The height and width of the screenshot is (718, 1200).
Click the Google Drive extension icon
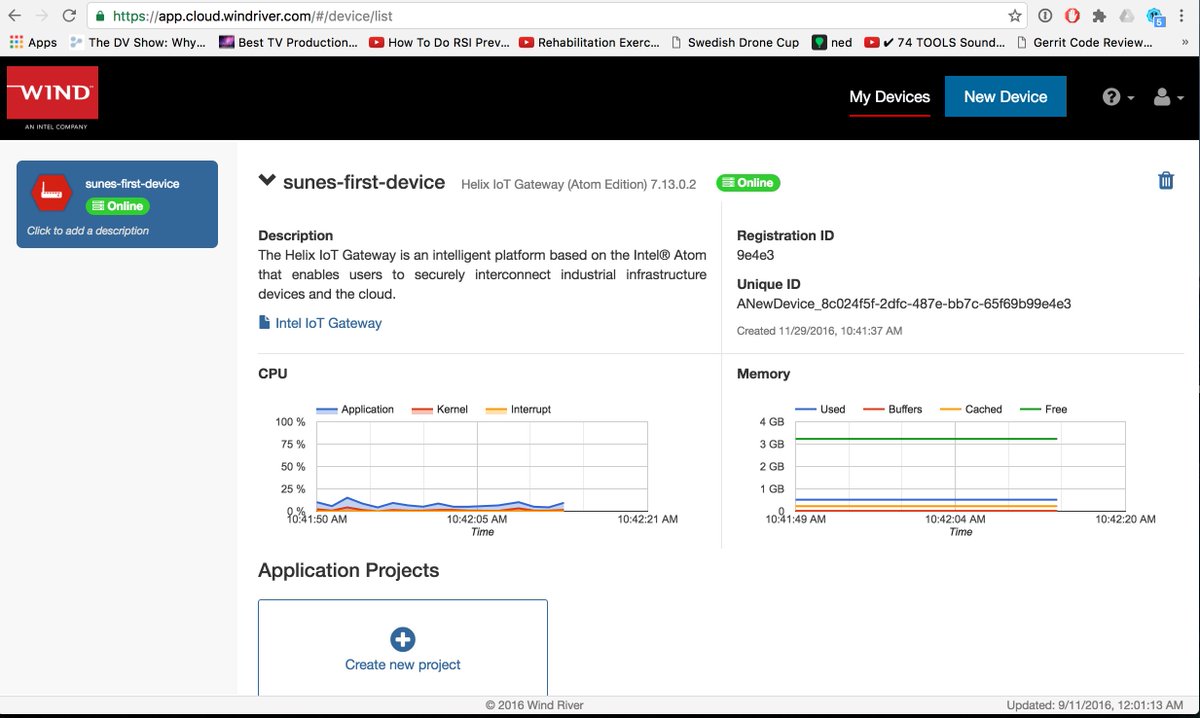click(x=1127, y=16)
